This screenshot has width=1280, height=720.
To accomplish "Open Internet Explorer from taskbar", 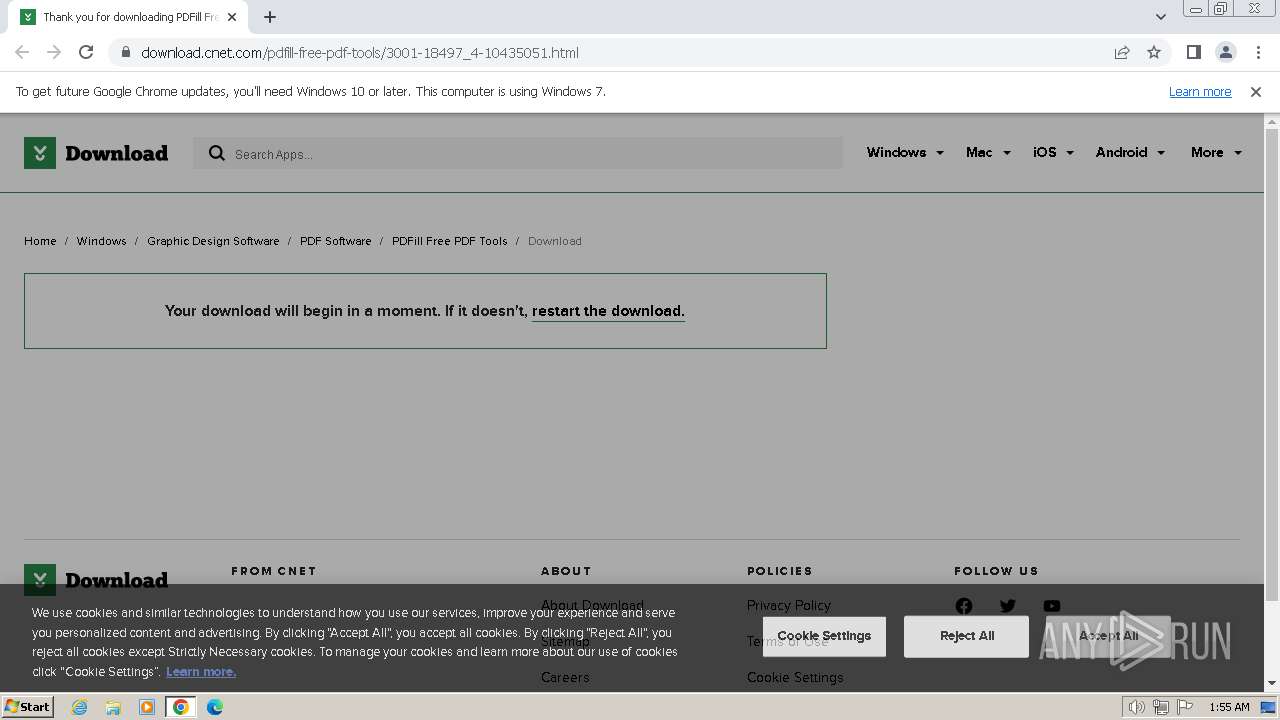I will 79,707.
